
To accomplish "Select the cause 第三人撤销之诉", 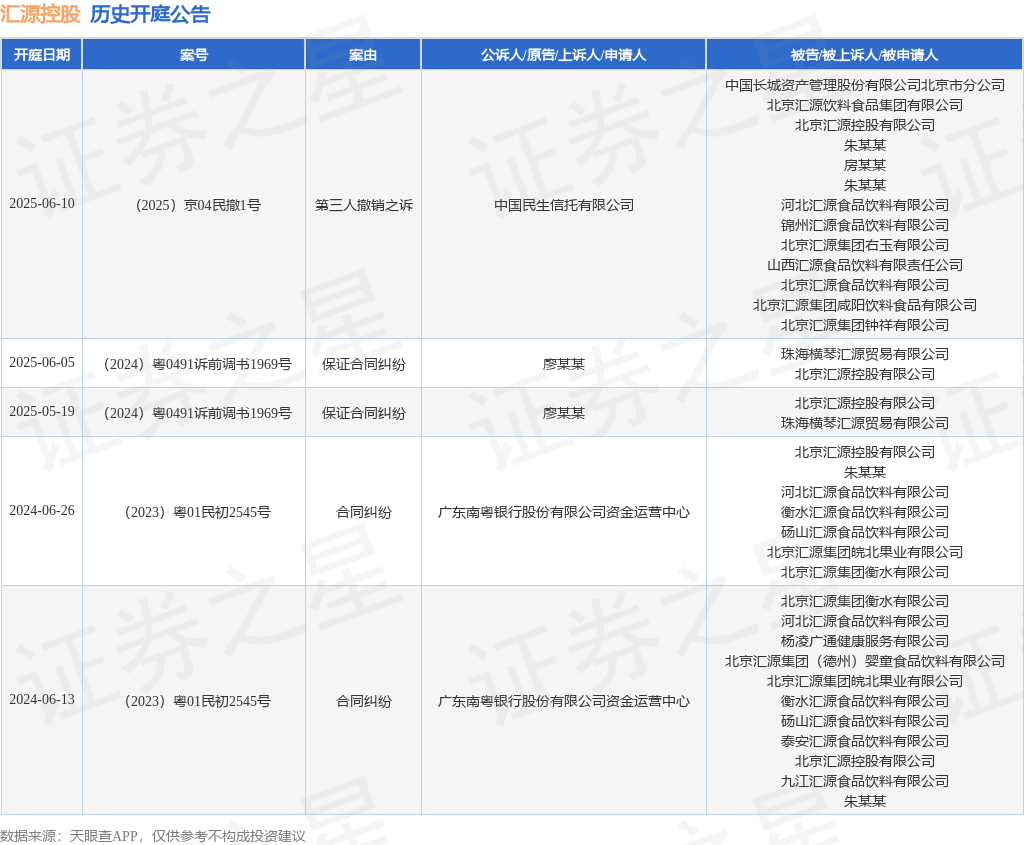I will [364, 205].
